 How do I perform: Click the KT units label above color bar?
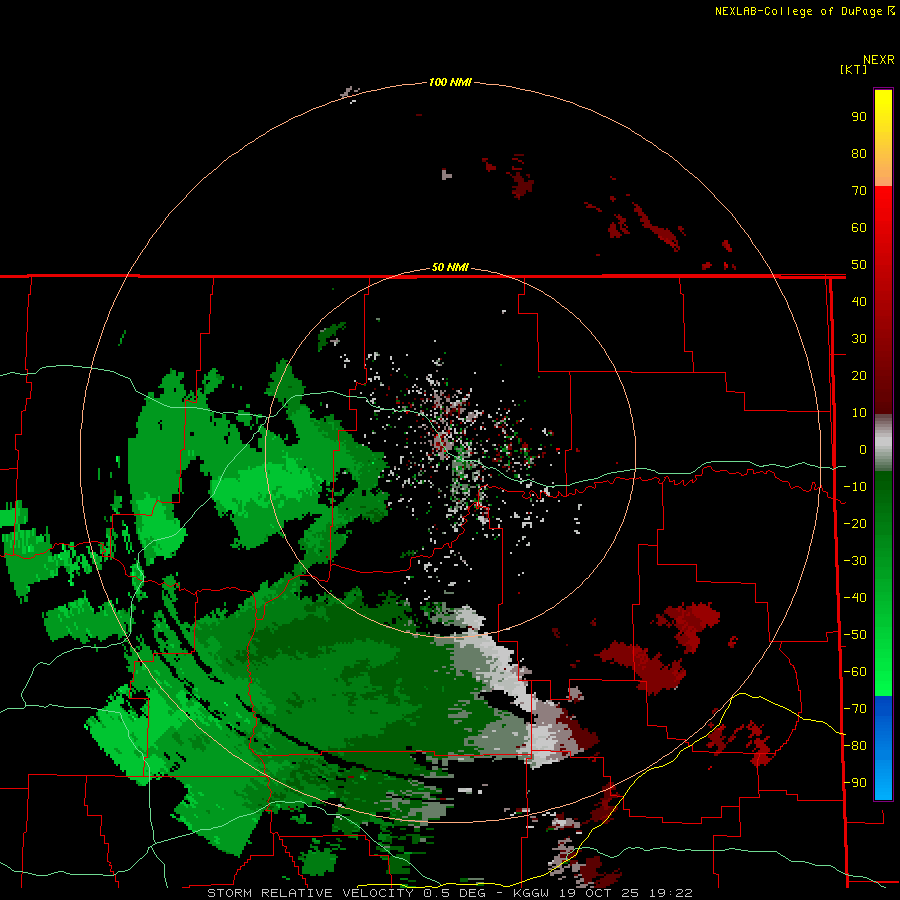click(x=854, y=69)
